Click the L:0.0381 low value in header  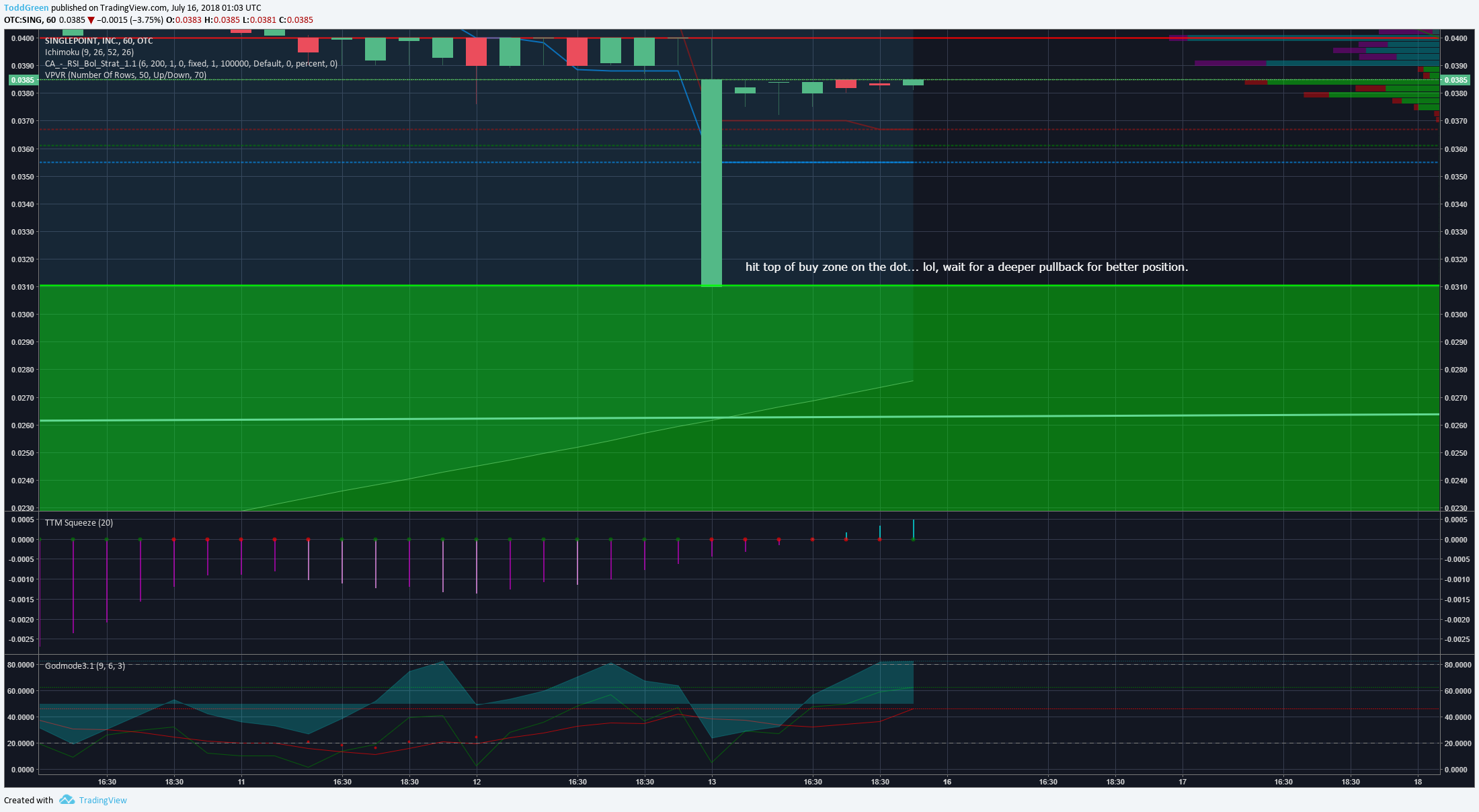pos(259,20)
